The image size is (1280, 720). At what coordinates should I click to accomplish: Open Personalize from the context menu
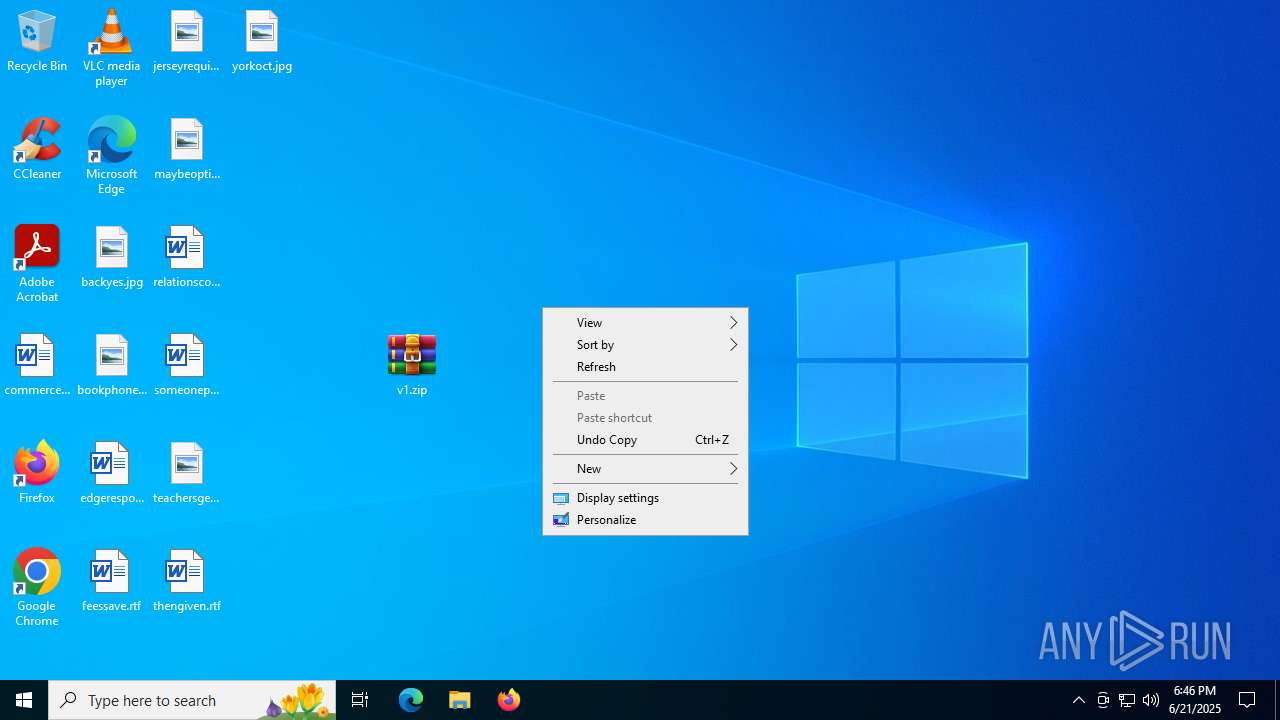(645, 519)
